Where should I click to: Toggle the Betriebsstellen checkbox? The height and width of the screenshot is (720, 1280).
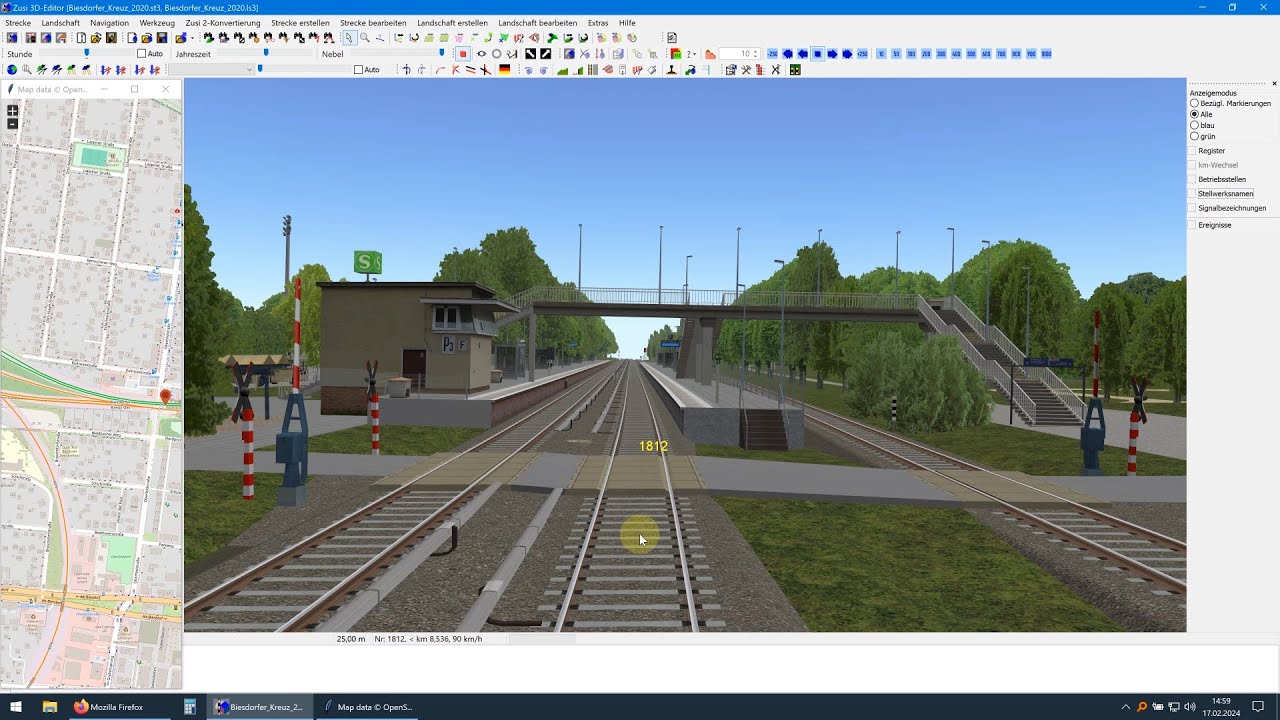pyautogui.click(x=1192, y=180)
